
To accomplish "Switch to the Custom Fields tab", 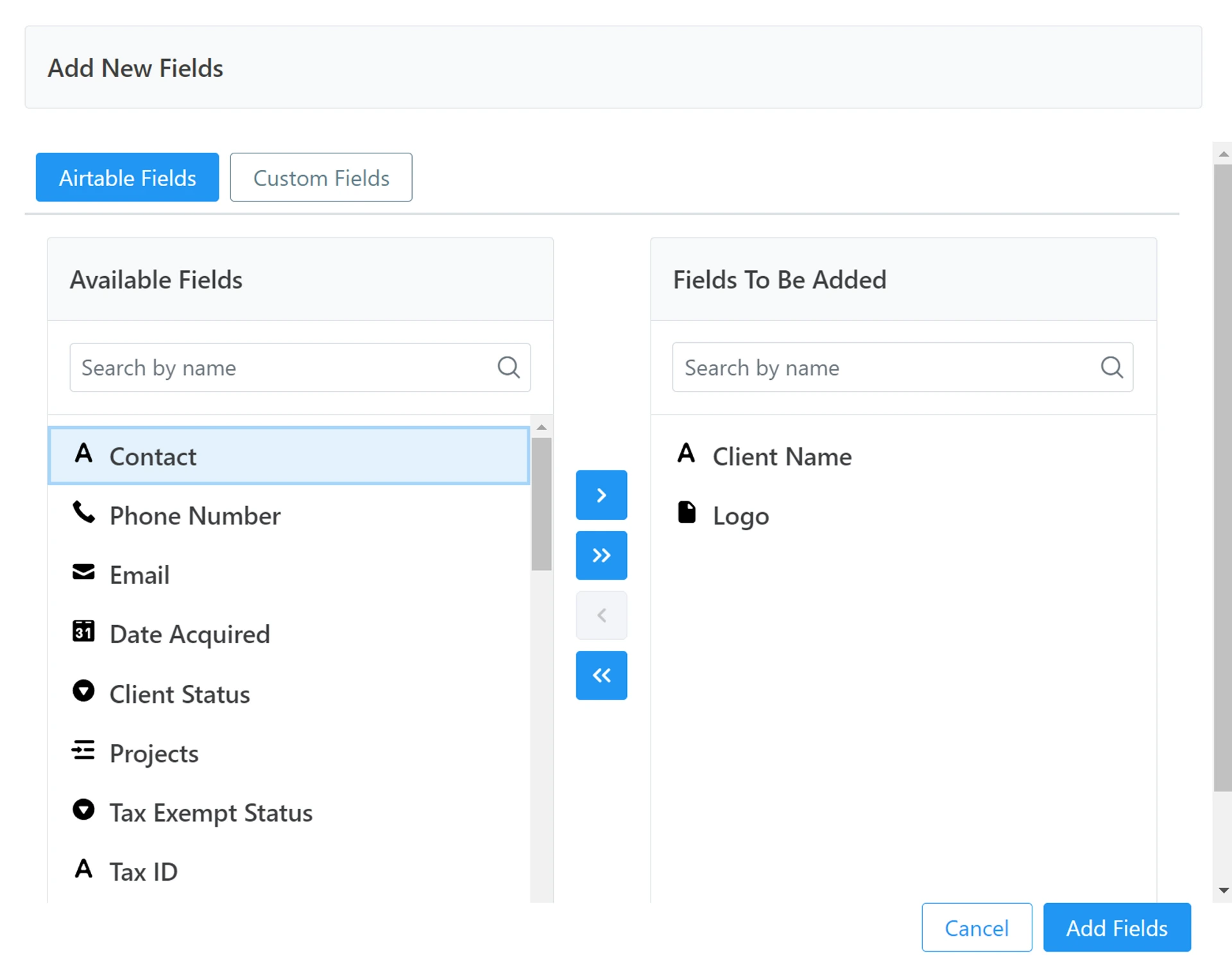I will [x=321, y=178].
